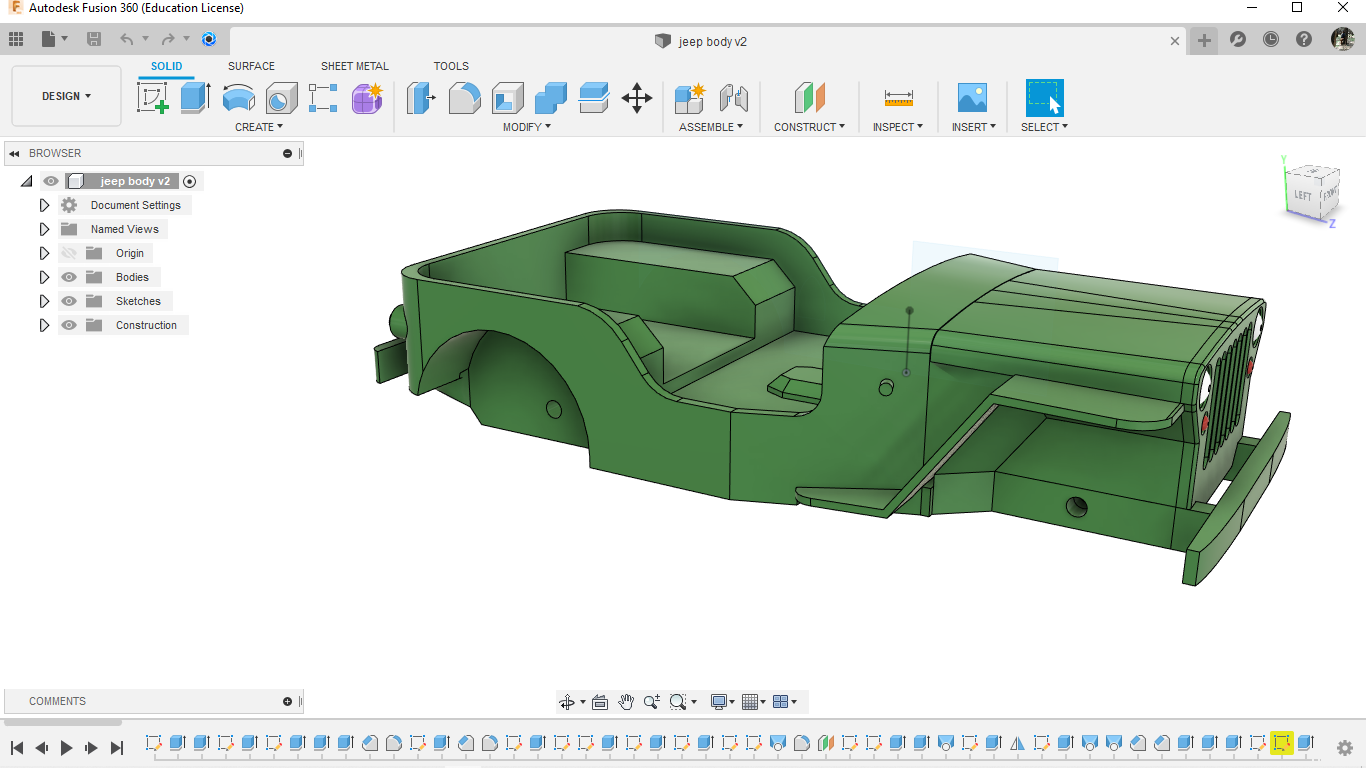This screenshot has width=1366, height=768.
Task: Select the Press Pull tool
Action: pyautogui.click(x=421, y=98)
